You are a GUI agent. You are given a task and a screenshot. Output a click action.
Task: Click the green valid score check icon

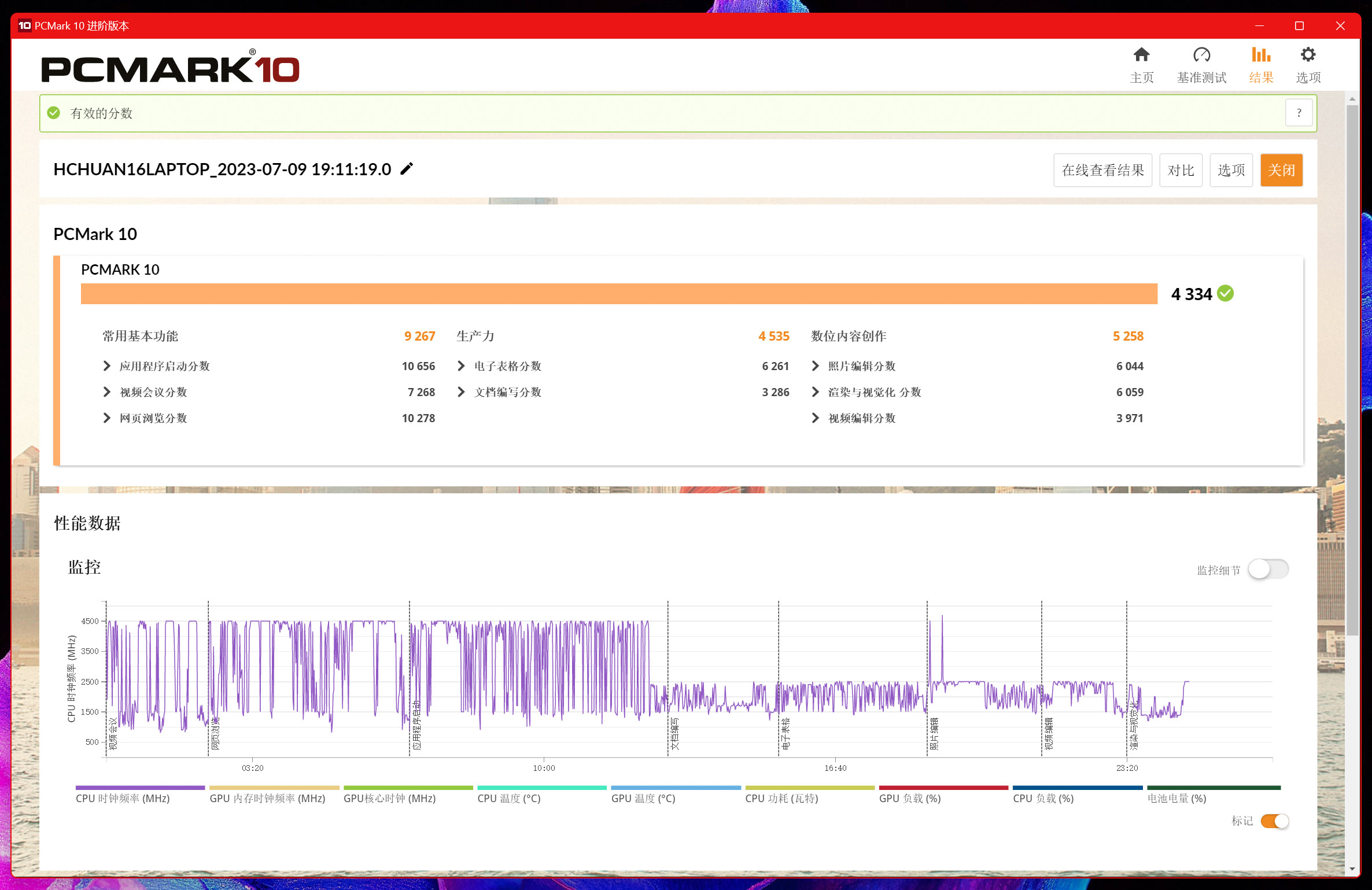coord(54,113)
